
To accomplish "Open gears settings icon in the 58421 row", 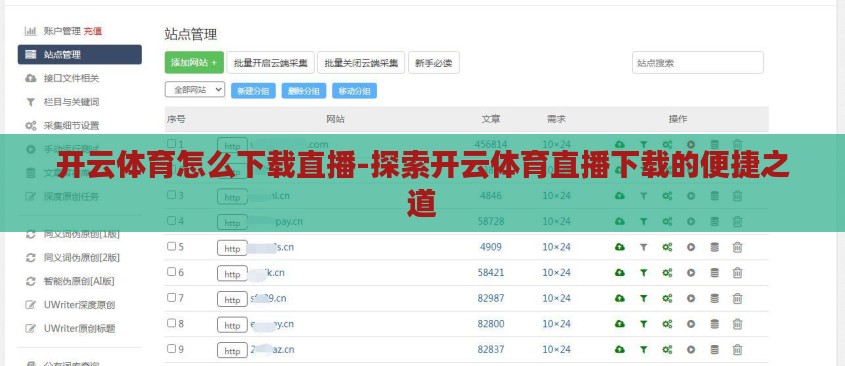I will (x=667, y=273).
